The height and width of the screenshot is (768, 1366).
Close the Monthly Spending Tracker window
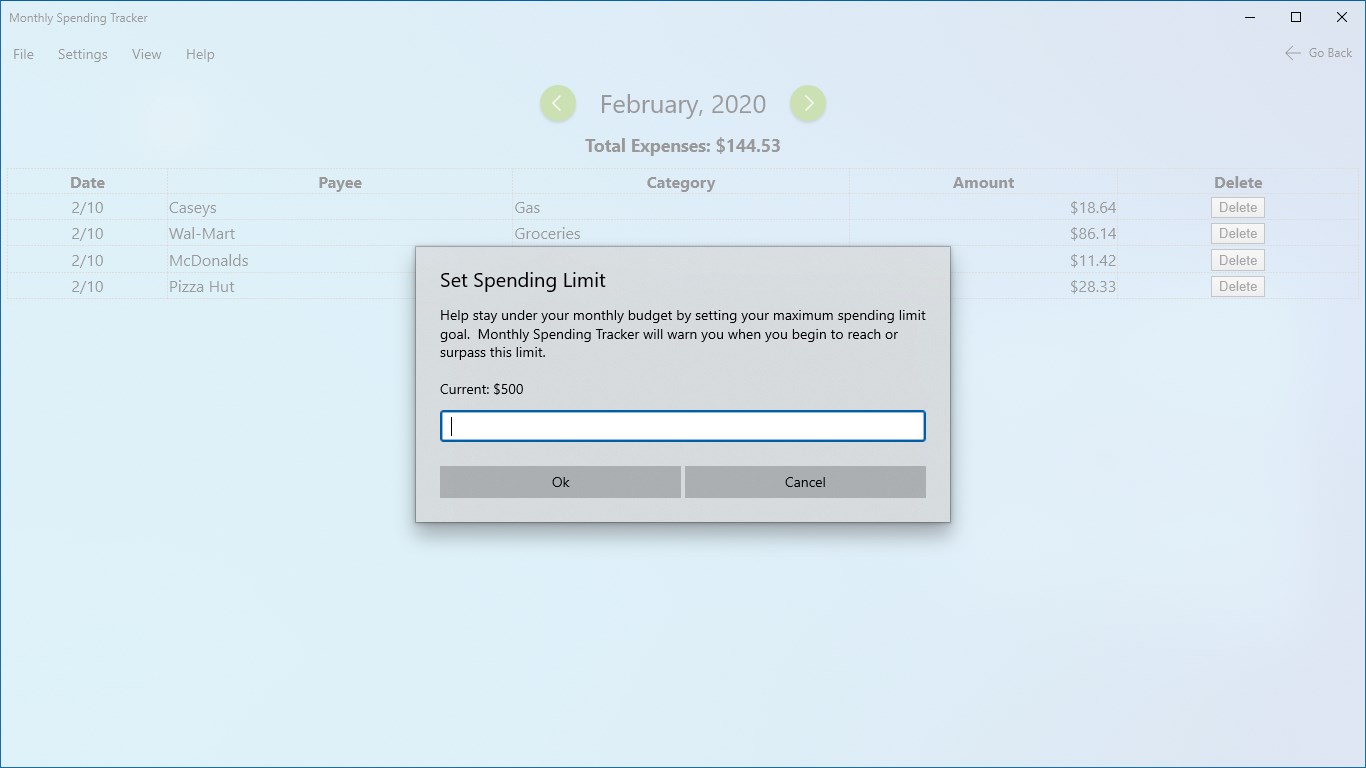1342,17
